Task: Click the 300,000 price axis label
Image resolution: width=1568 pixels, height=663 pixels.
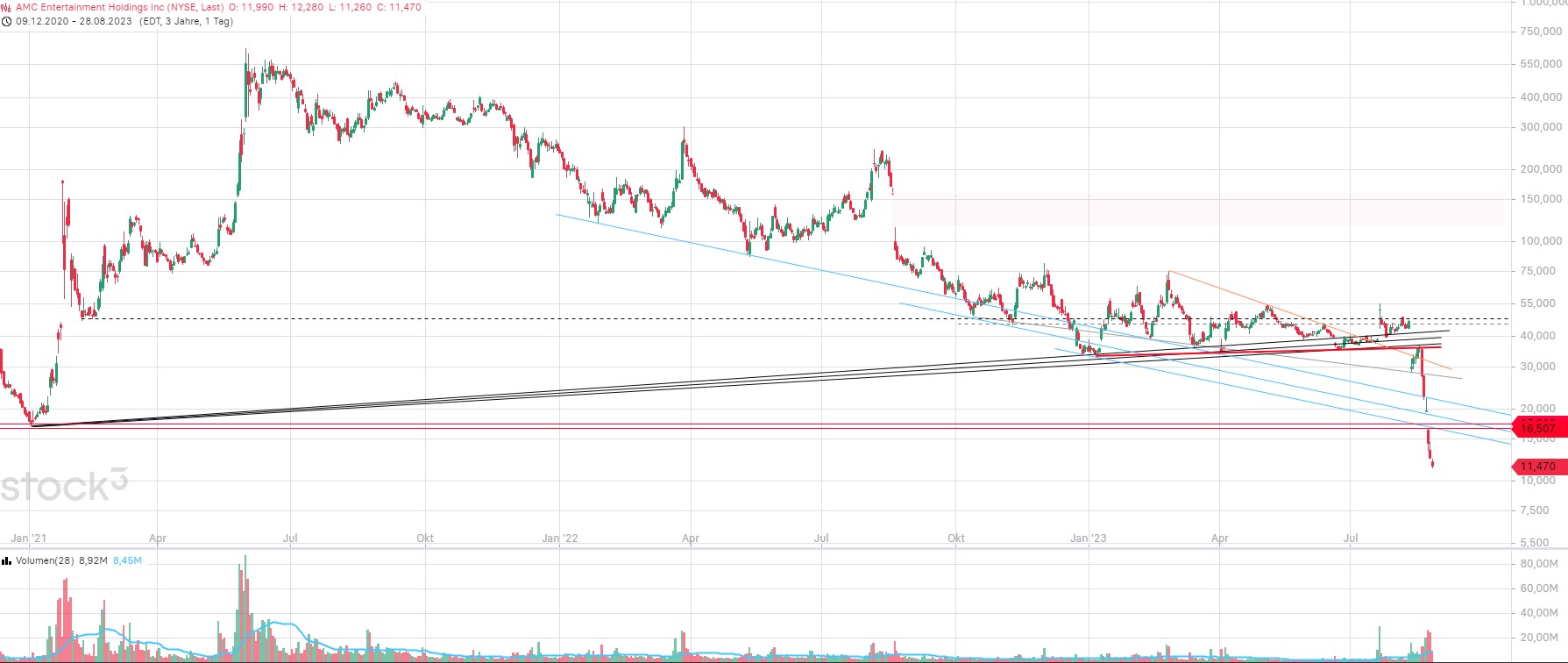Action: [x=1540, y=127]
